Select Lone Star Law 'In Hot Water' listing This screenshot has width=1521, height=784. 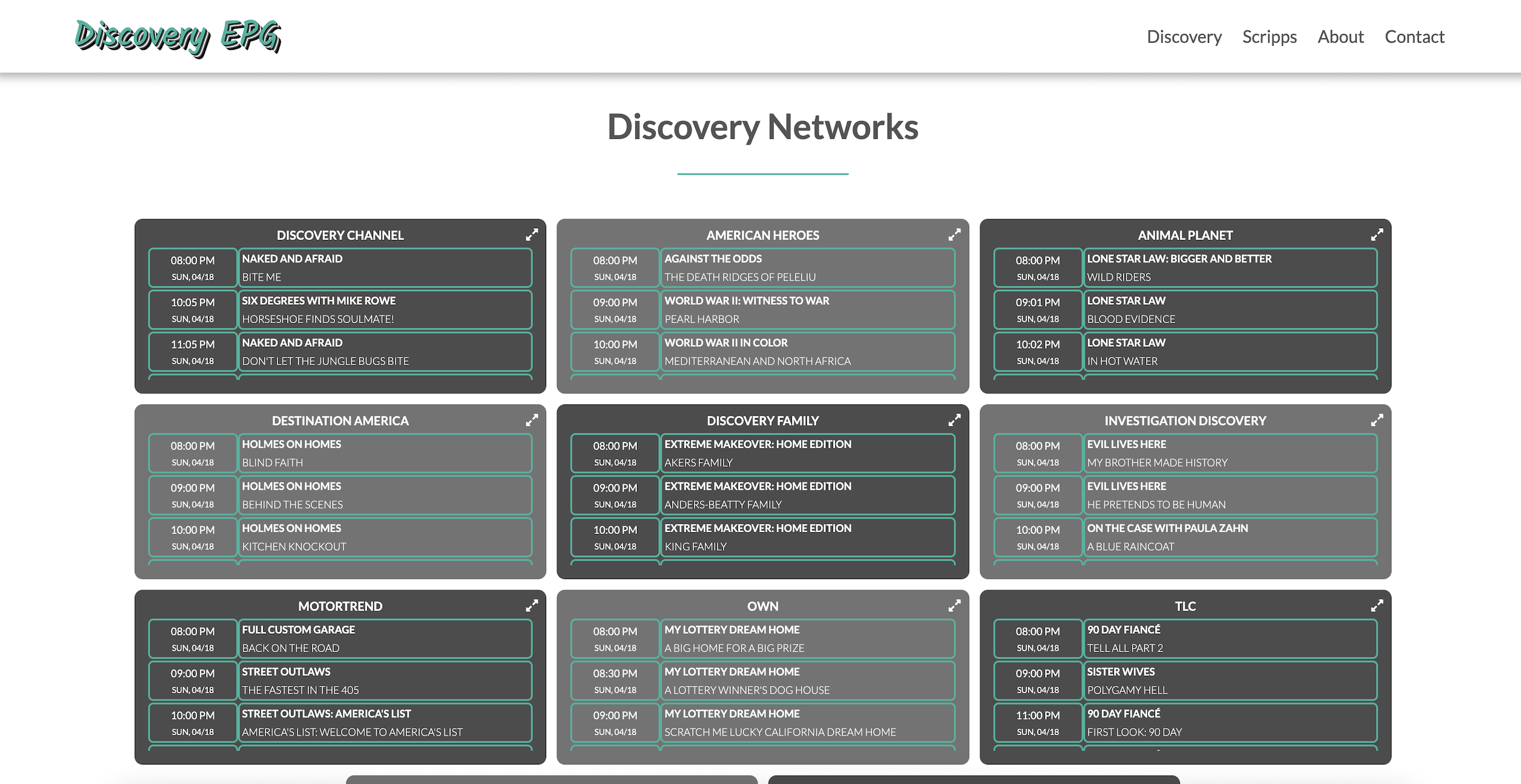click(x=1230, y=352)
